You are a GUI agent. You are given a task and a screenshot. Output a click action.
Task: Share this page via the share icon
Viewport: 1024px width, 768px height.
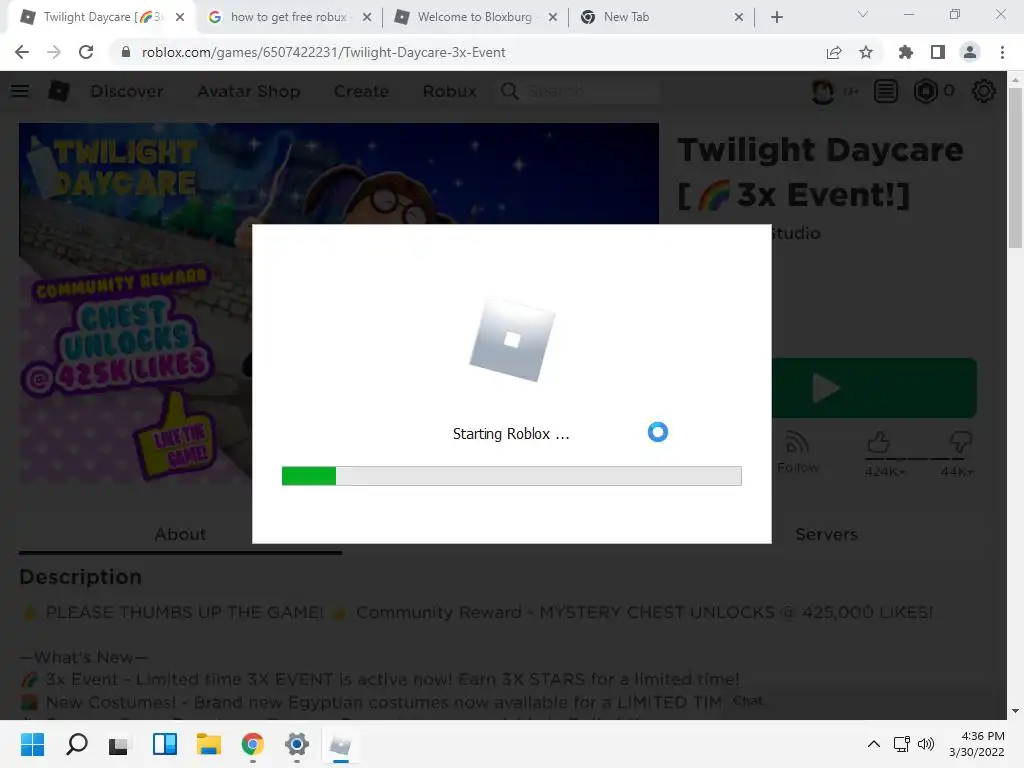(834, 52)
